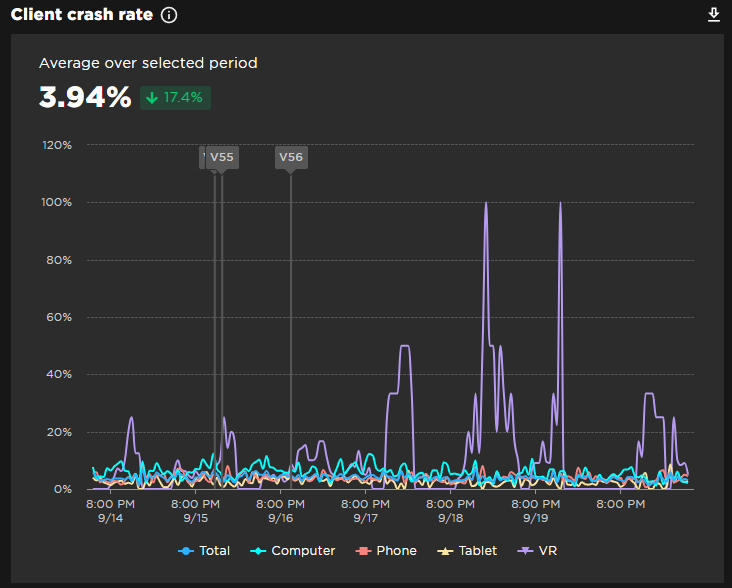732x588 pixels.
Task: Toggle the Tablet series in legend
Action: pos(467,551)
